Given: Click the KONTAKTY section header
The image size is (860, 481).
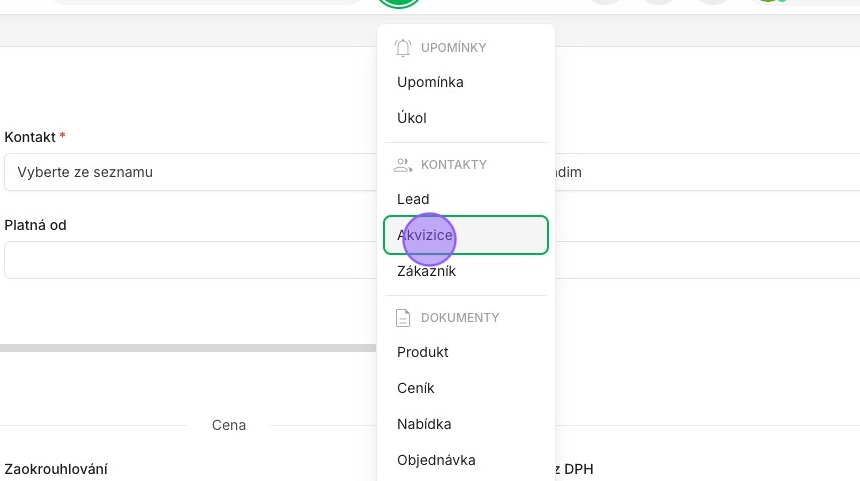Looking at the screenshot, I should (x=454, y=165).
